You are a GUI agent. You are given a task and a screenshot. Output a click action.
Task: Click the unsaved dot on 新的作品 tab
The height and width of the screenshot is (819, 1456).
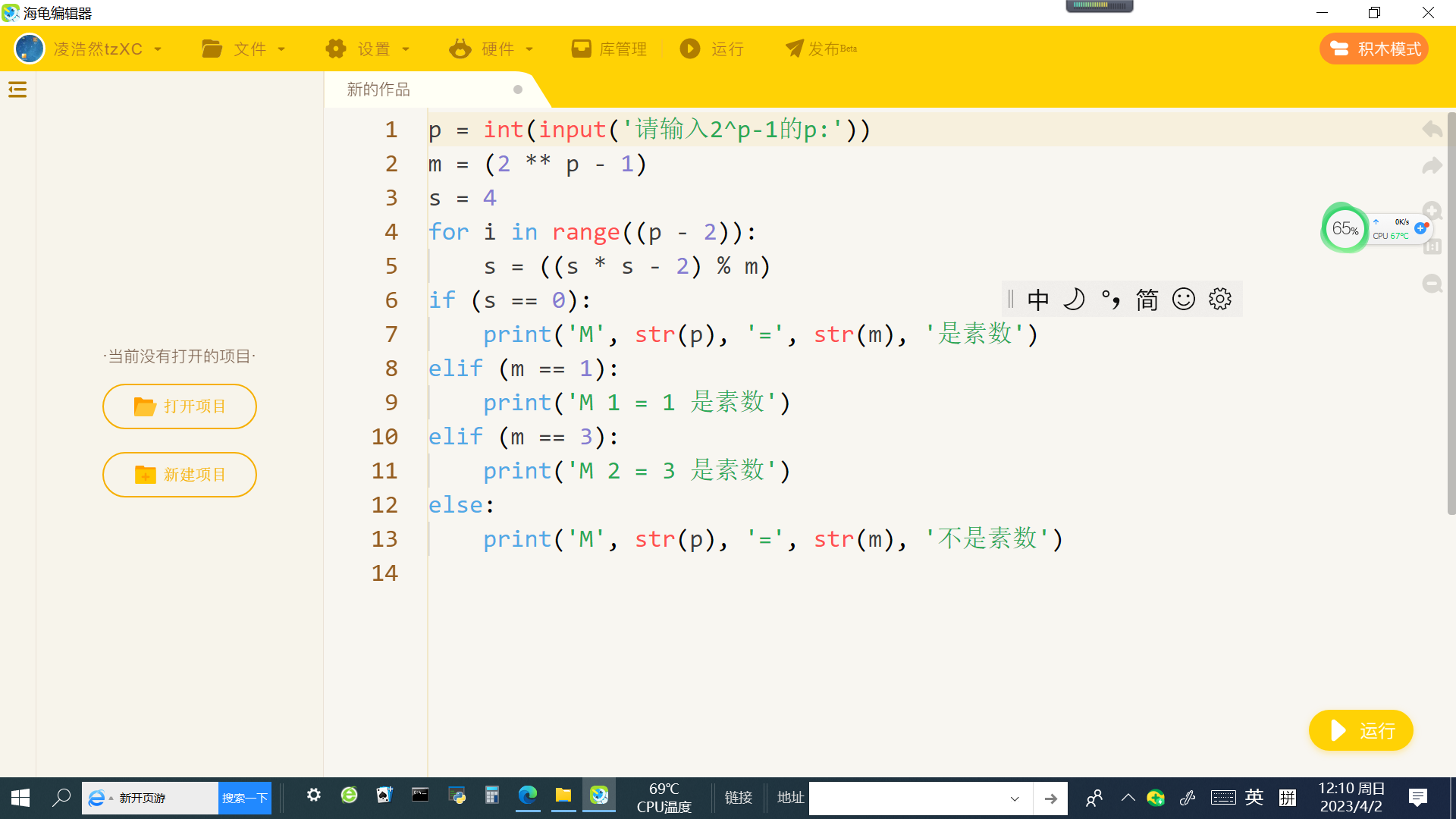(518, 89)
